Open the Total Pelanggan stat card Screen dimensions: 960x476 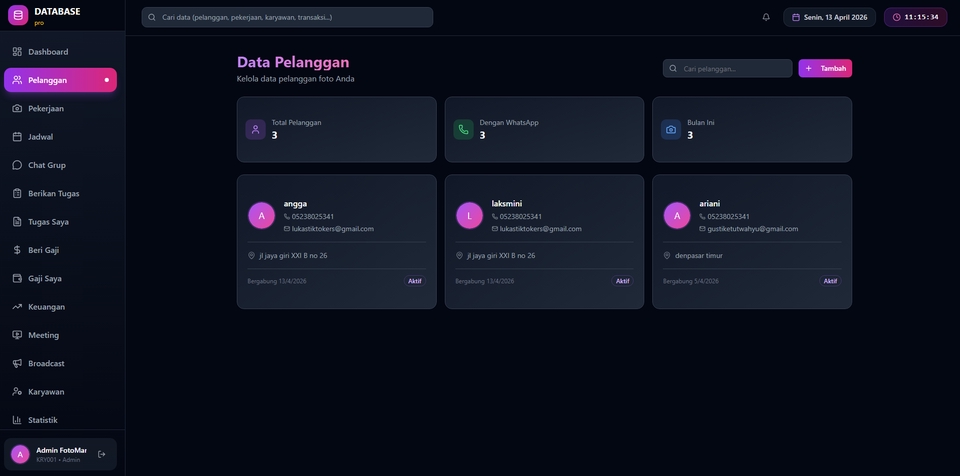[337, 129]
